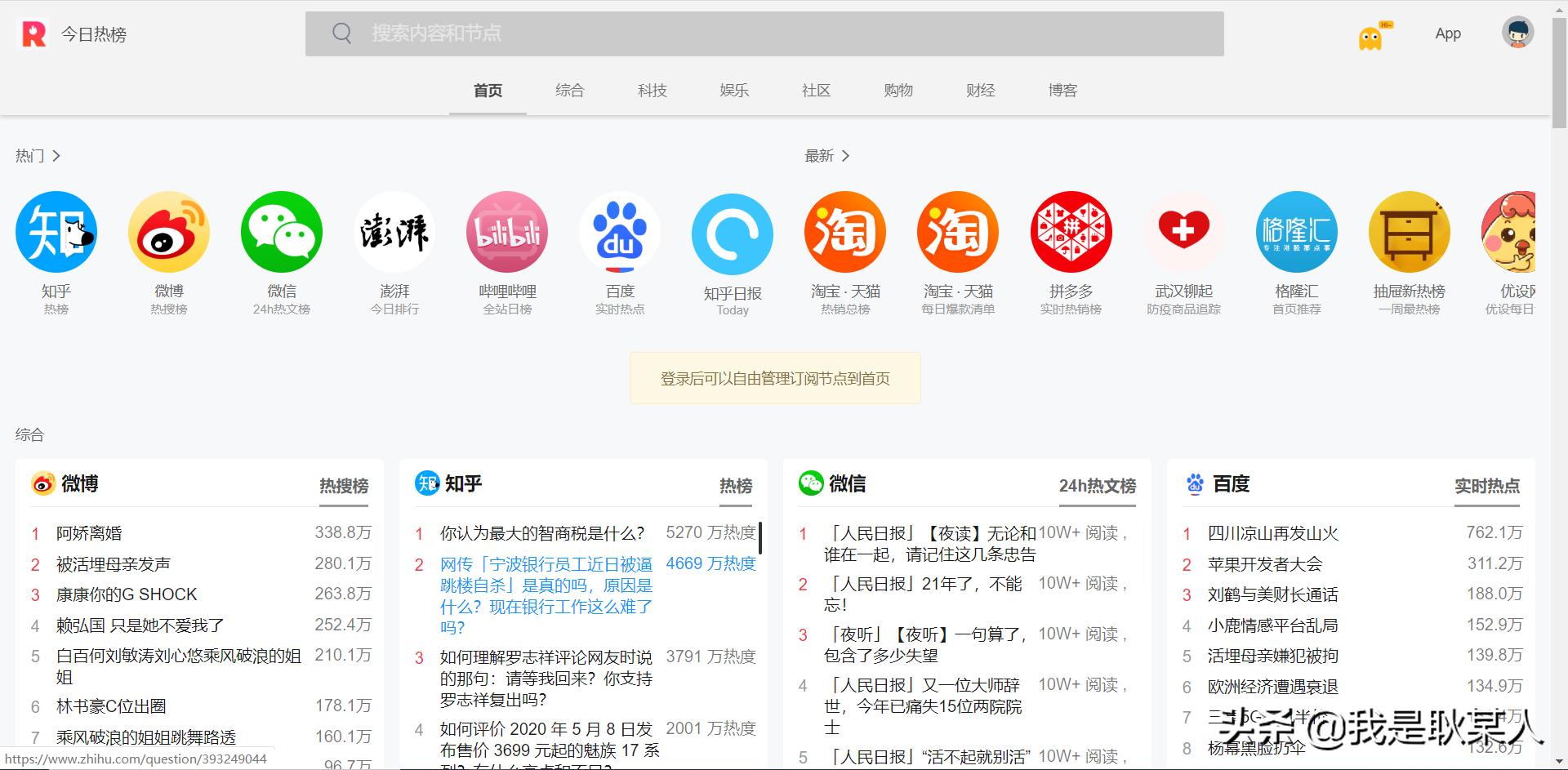Select the 首页 tab
Screen dimensions: 1568x770
pos(488,91)
